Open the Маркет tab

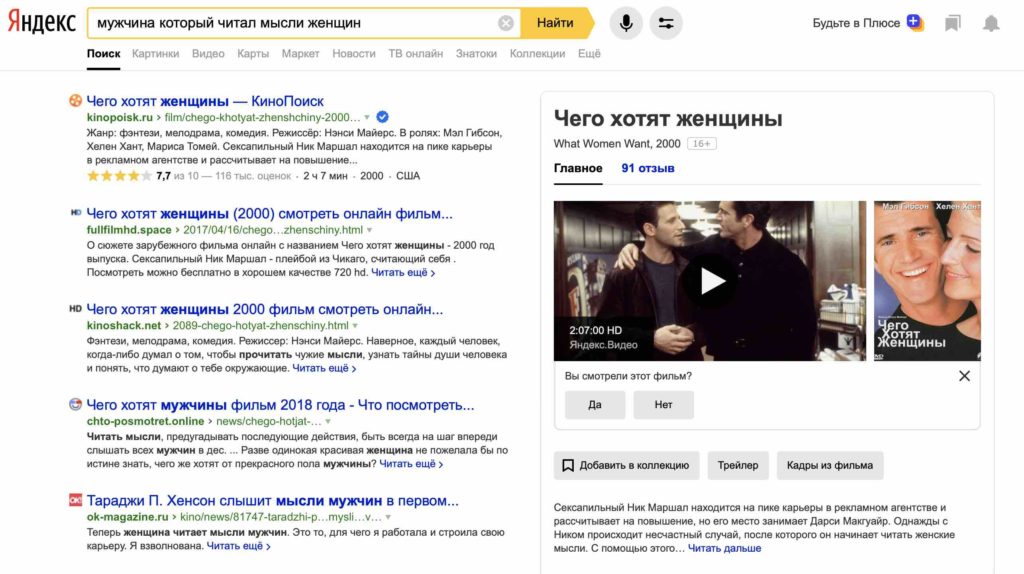coord(300,54)
